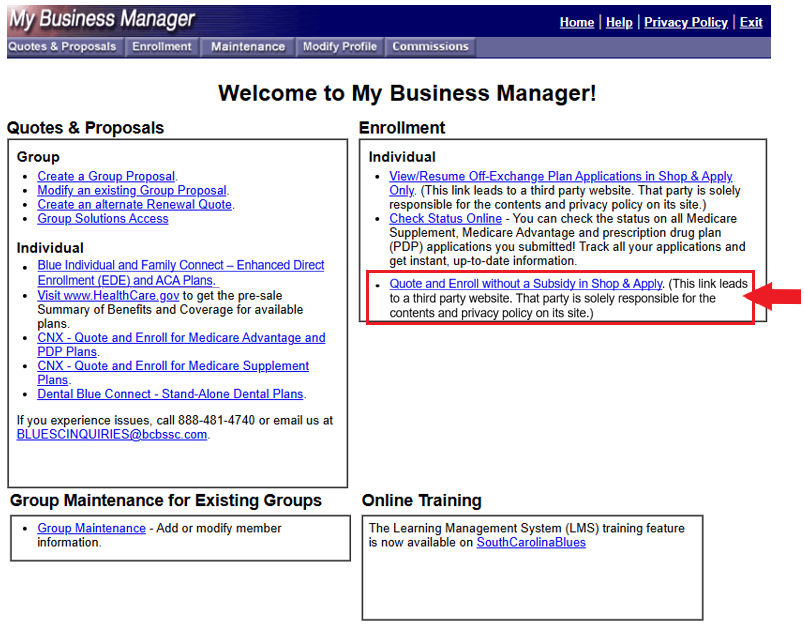Navigate to the Home page
Viewport: 804px width, 626px height.
(x=577, y=22)
